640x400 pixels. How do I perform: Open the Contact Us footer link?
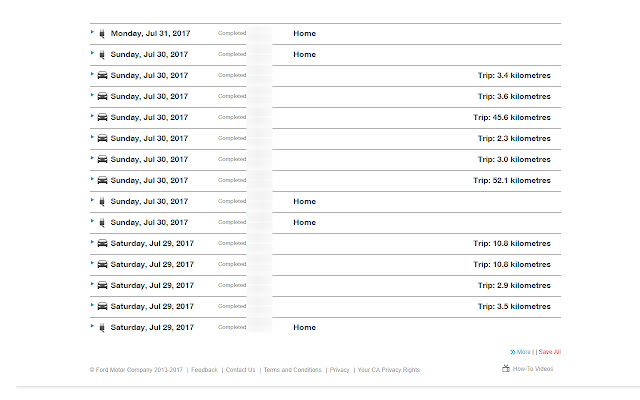pos(240,370)
